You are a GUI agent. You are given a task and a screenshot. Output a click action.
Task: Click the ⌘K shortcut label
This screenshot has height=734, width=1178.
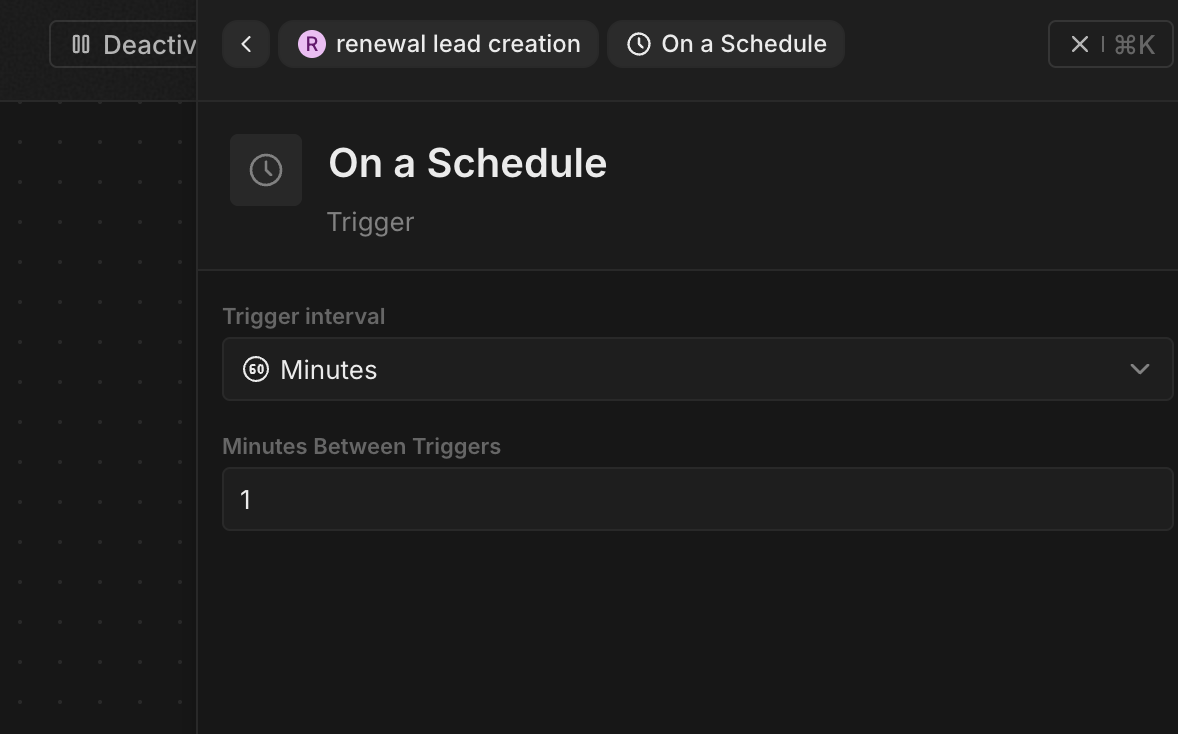pos(1134,45)
